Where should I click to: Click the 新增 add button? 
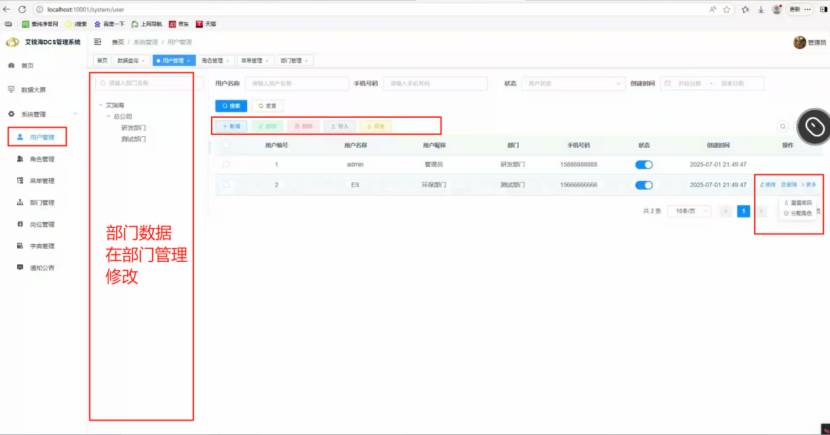click(231, 126)
